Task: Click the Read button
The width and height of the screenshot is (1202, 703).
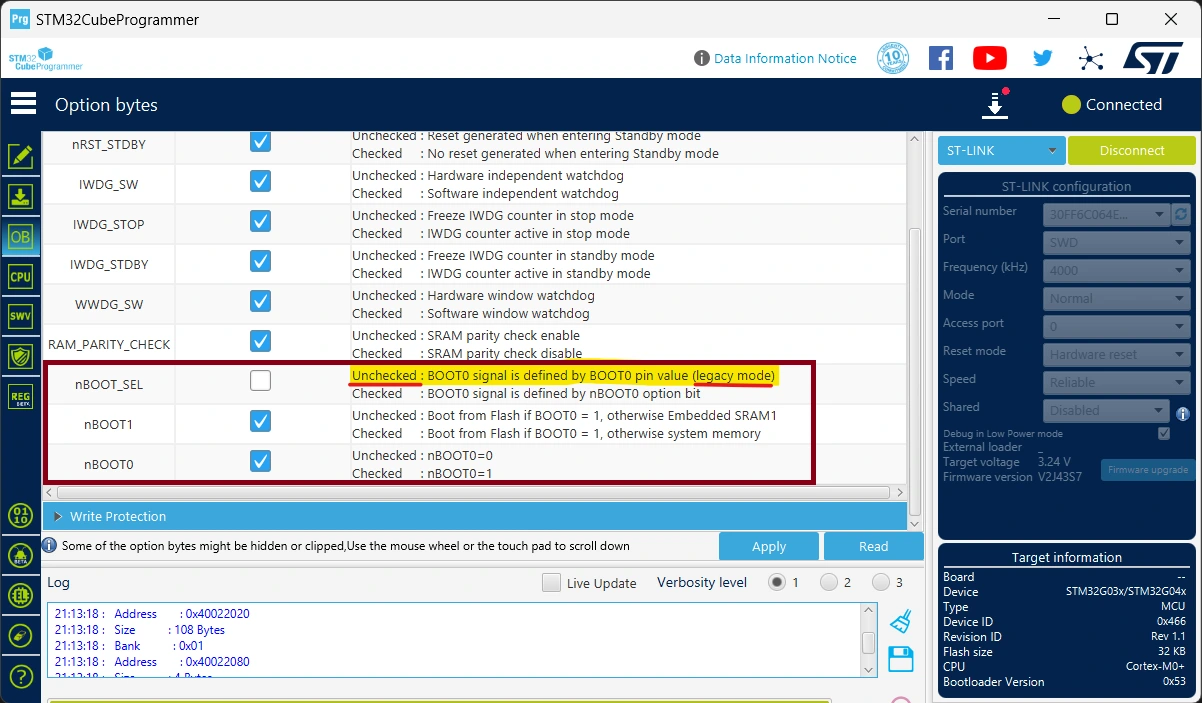Action: pos(873,546)
